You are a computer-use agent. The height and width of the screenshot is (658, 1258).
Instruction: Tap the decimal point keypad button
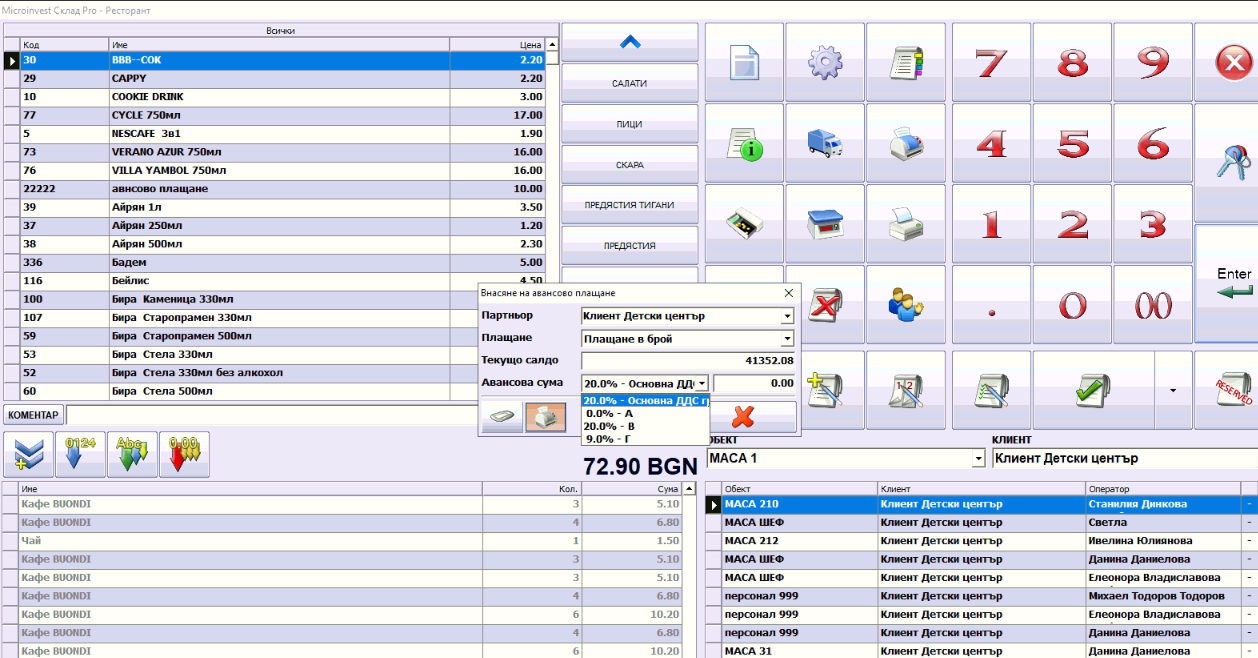(991, 304)
